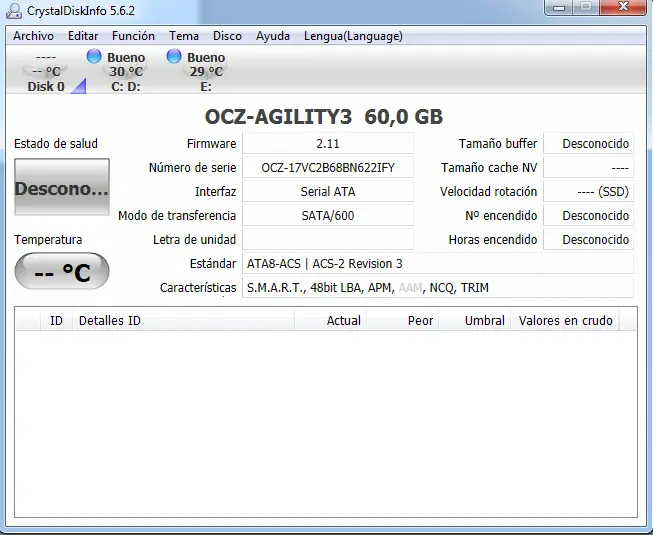
Task: Click the 30 °C temperature reading
Action: [126, 72]
